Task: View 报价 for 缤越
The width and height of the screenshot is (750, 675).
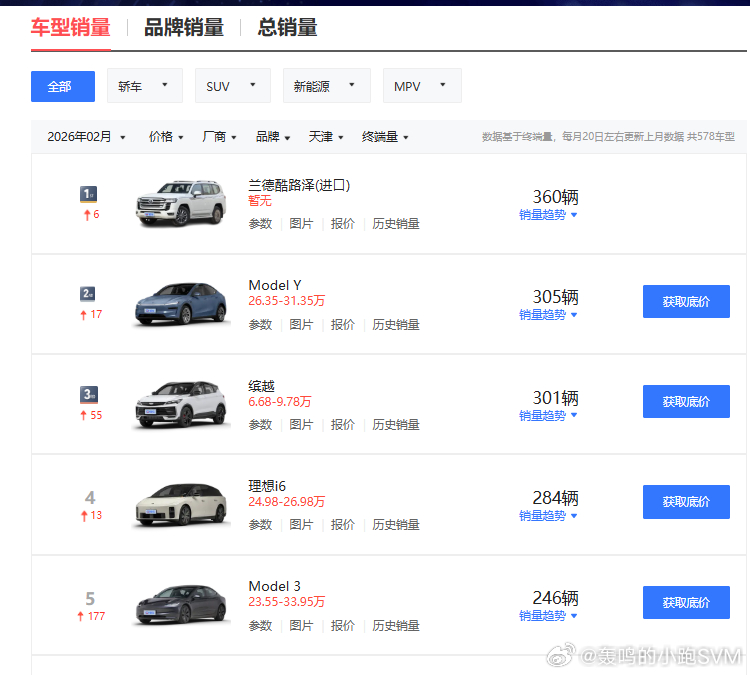Action: point(342,425)
